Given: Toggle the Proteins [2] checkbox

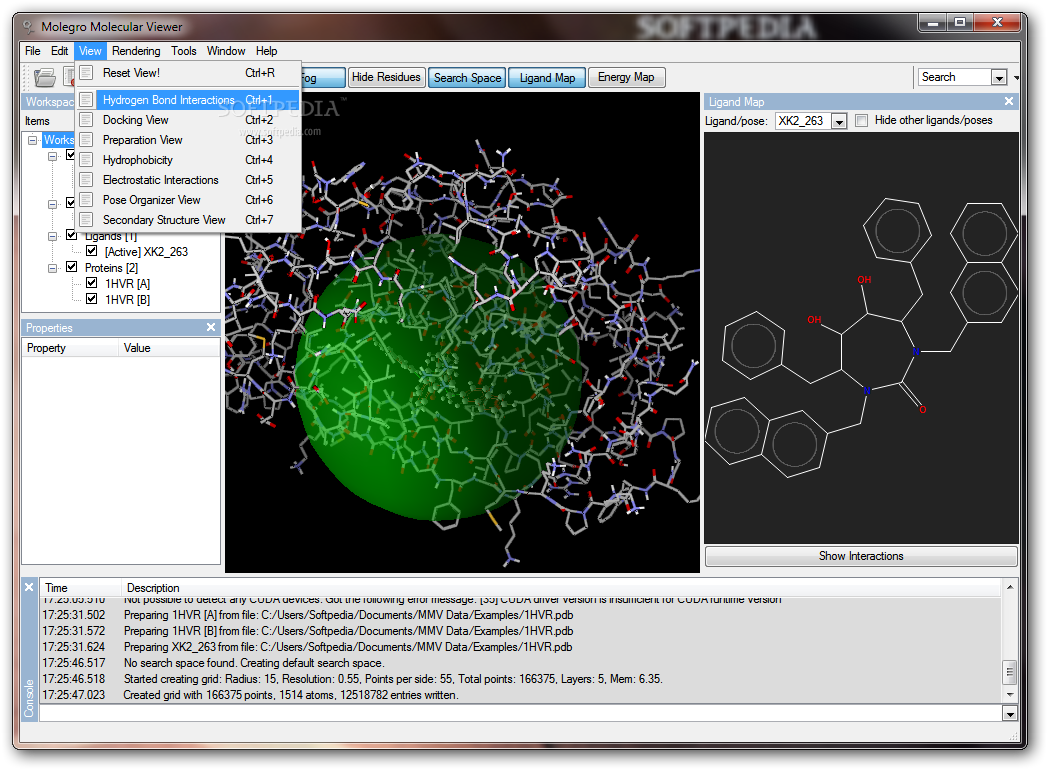Looking at the screenshot, I should click(x=72, y=267).
